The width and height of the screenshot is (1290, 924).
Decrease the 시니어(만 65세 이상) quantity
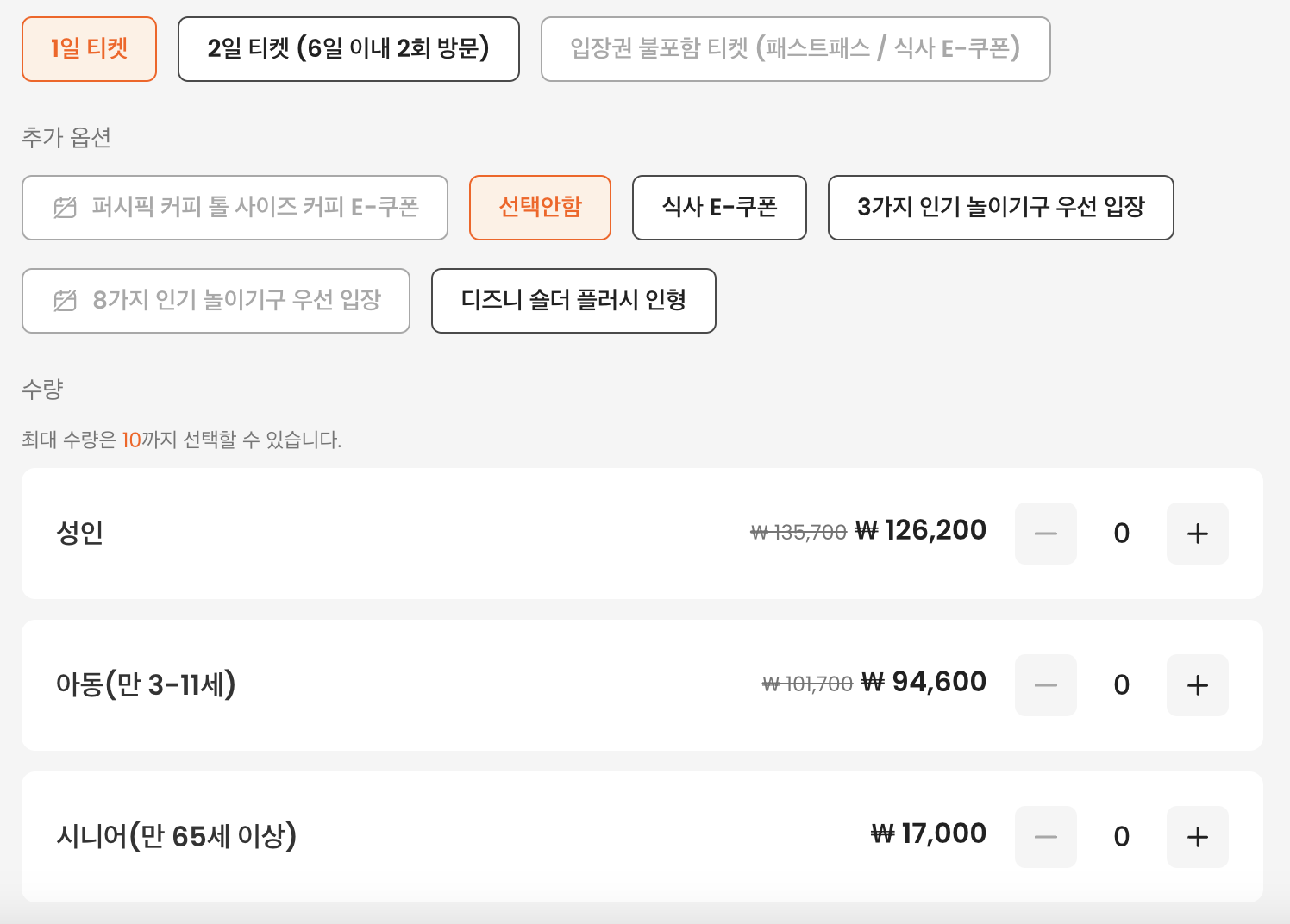(1045, 835)
